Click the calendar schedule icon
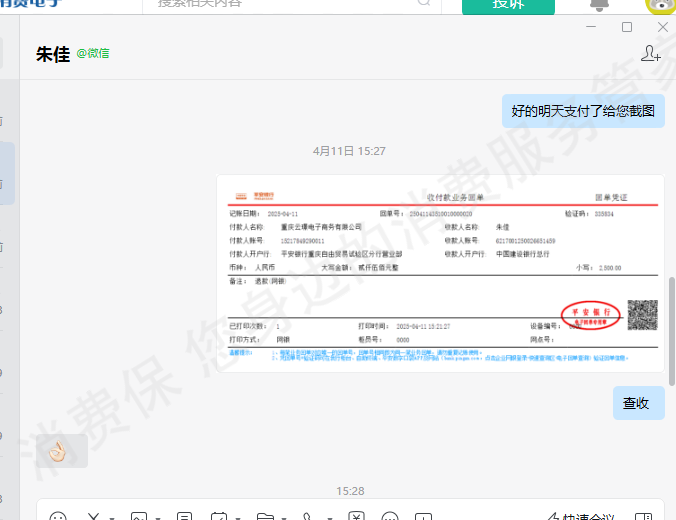The image size is (676, 520). [x=219, y=516]
